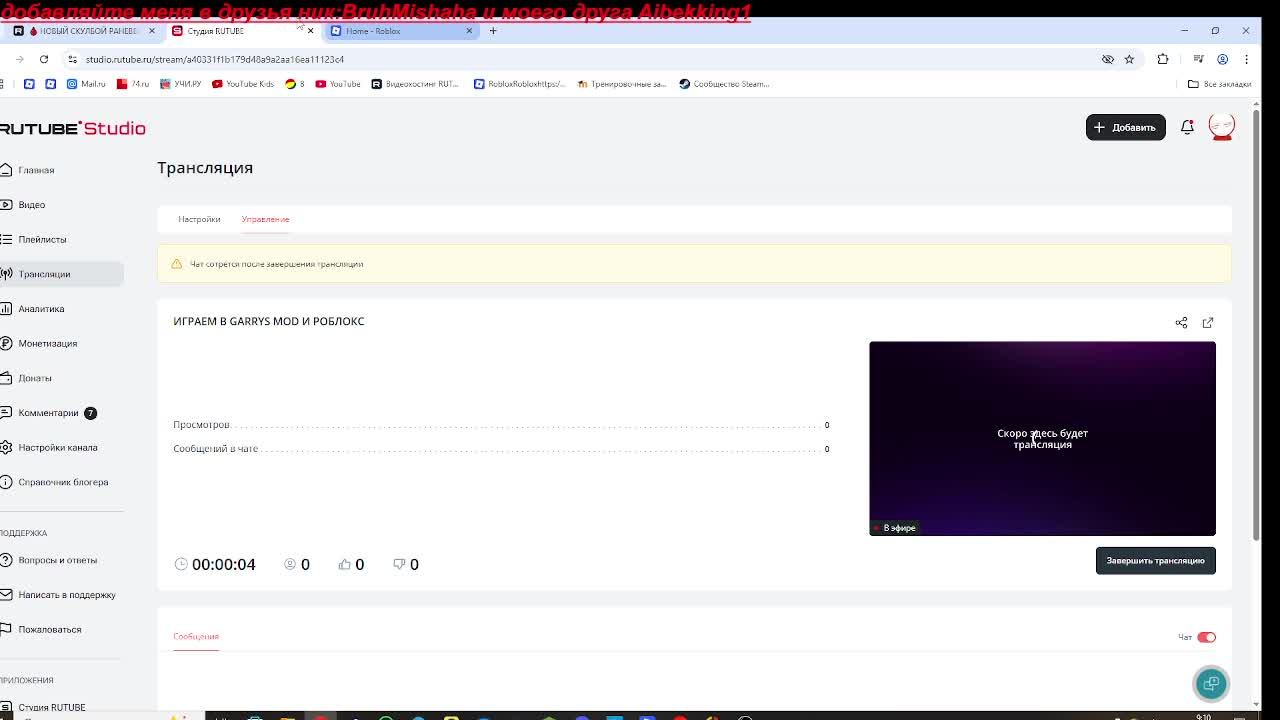Screen dimensions: 1280x720
Task: Close the Home - Roblox browser tab
Action: pyautogui.click(x=469, y=31)
